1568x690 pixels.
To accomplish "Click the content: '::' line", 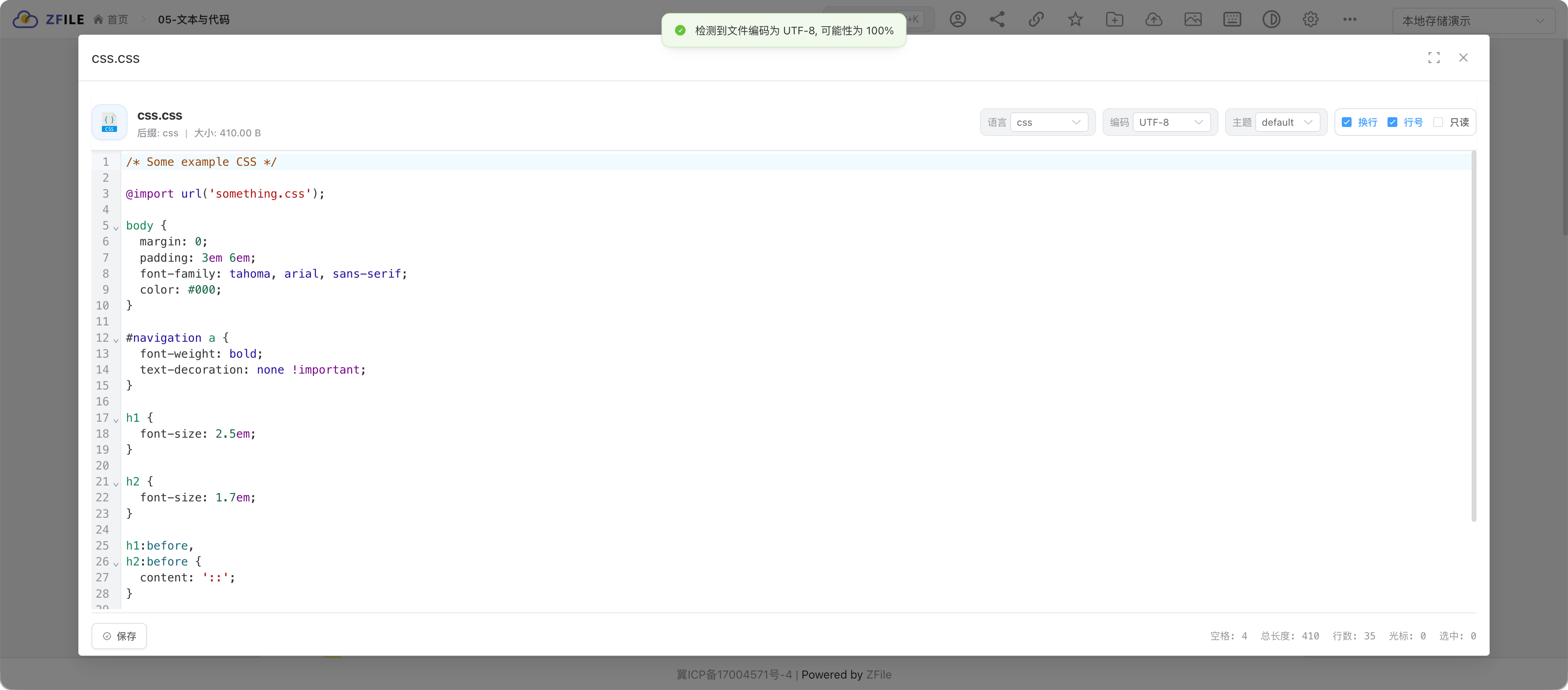I will pos(187,577).
